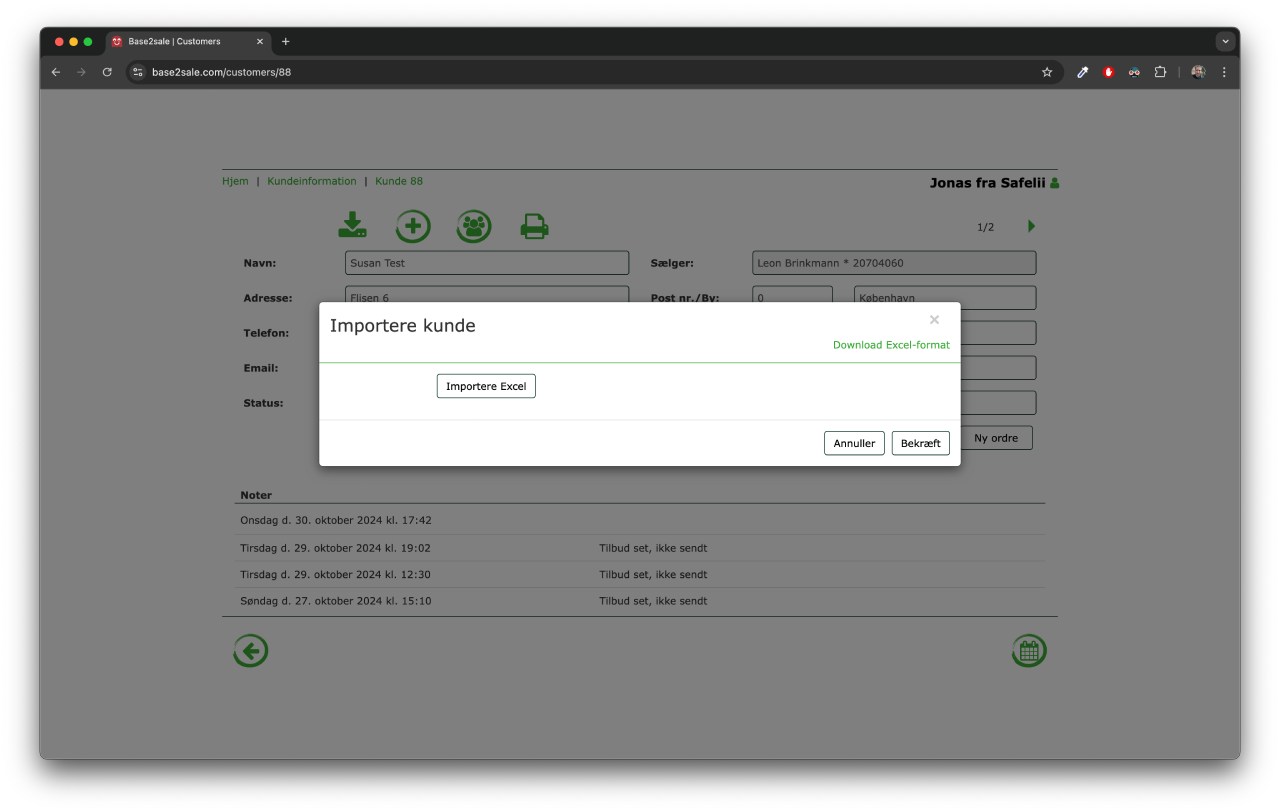This screenshot has width=1280, height=812.
Task: Open the browser extensions puzzle icon
Action: pos(1160,72)
